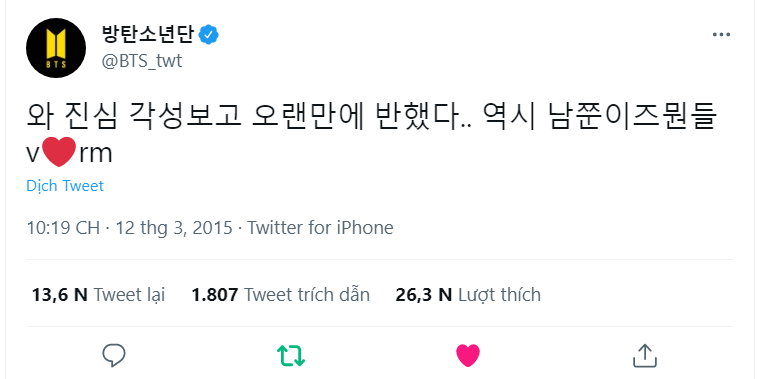This screenshot has width=777, height=379.
Task: Expand the three-dot more options menu
Action: tap(721, 35)
